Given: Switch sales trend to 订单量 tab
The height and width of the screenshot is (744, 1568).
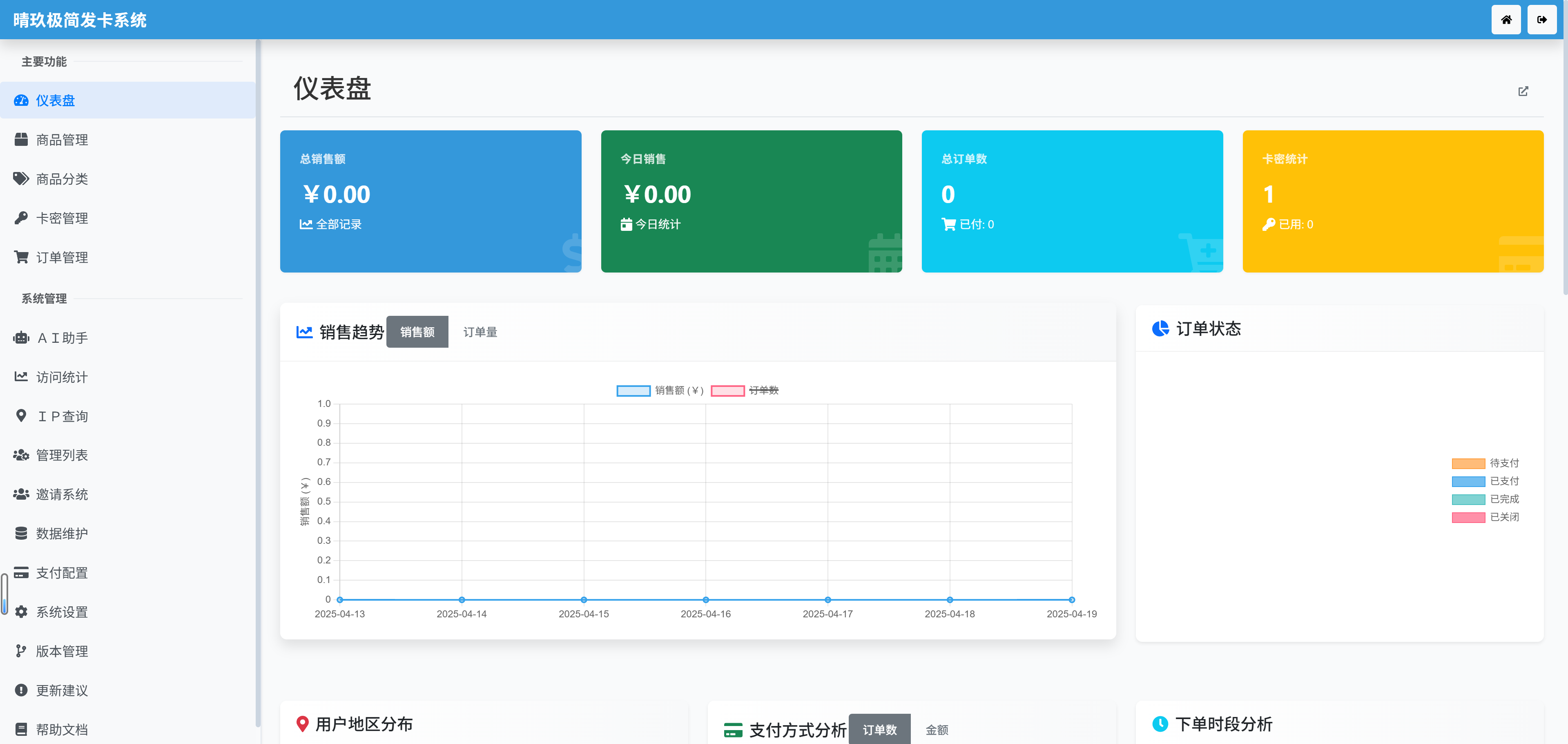Looking at the screenshot, I should [480, 332].
